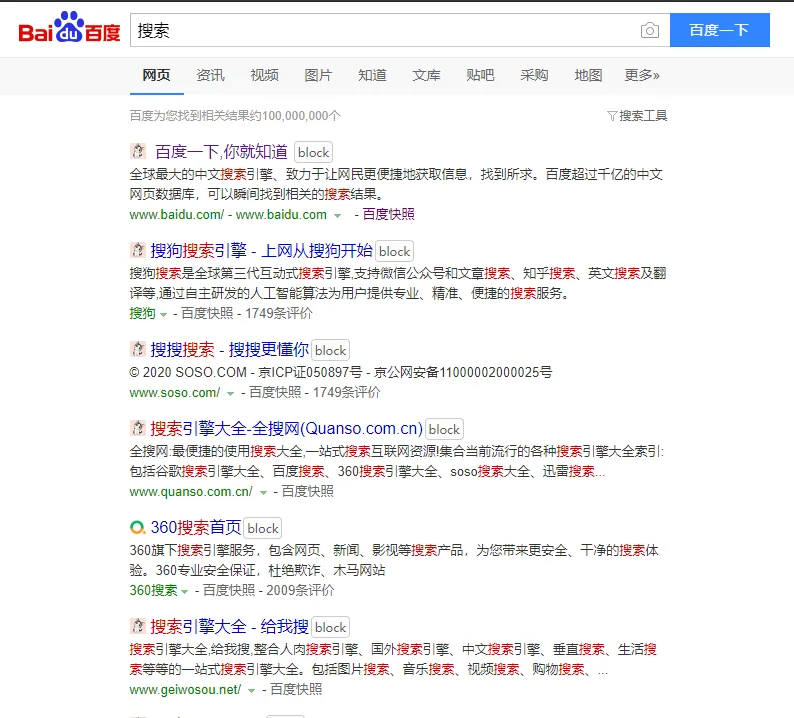Open 搜索工具 options

(637, 116)
